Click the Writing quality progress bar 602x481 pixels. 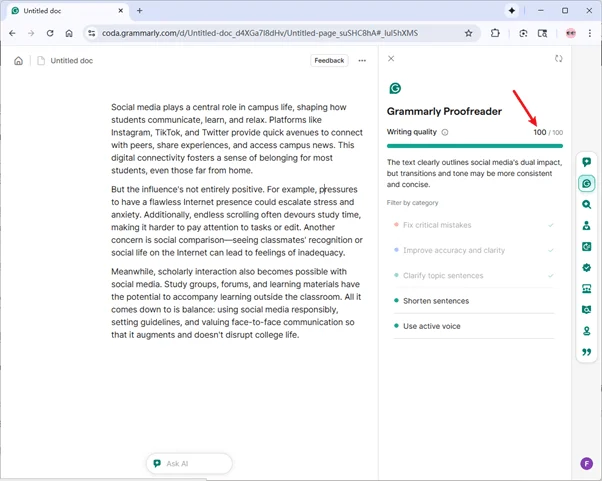pos(474,146)
